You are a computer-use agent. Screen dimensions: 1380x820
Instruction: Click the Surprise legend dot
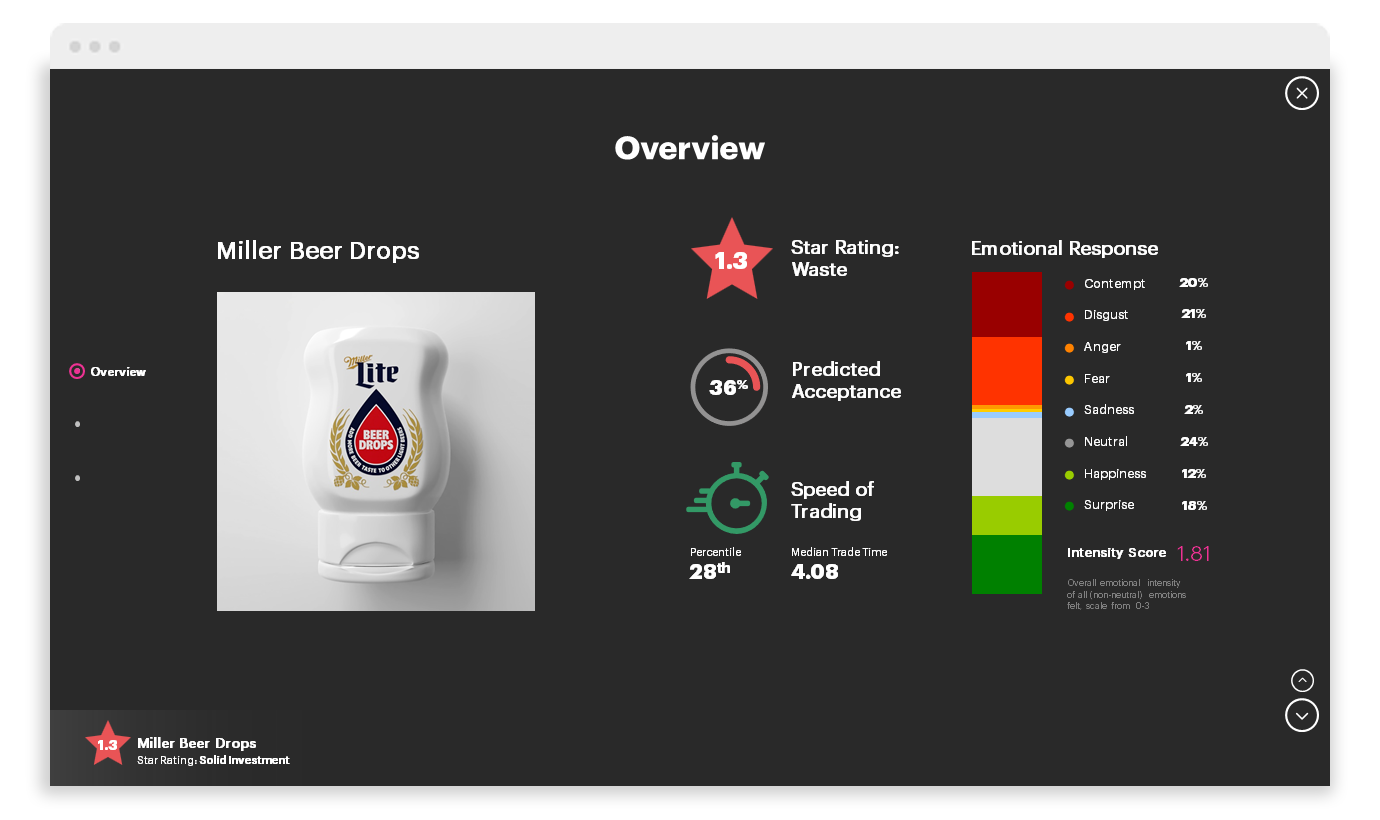click(x=1069, y=505)
